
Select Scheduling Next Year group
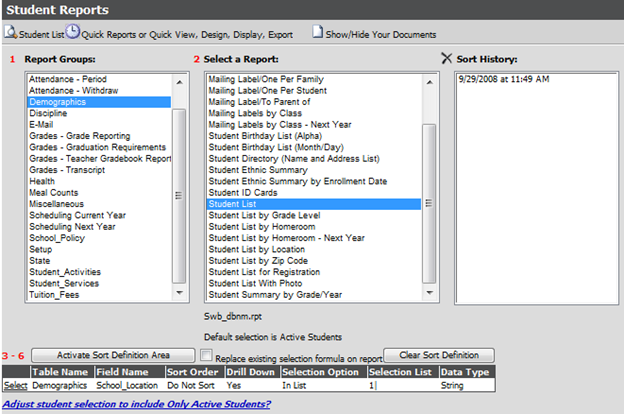[99, 227]
